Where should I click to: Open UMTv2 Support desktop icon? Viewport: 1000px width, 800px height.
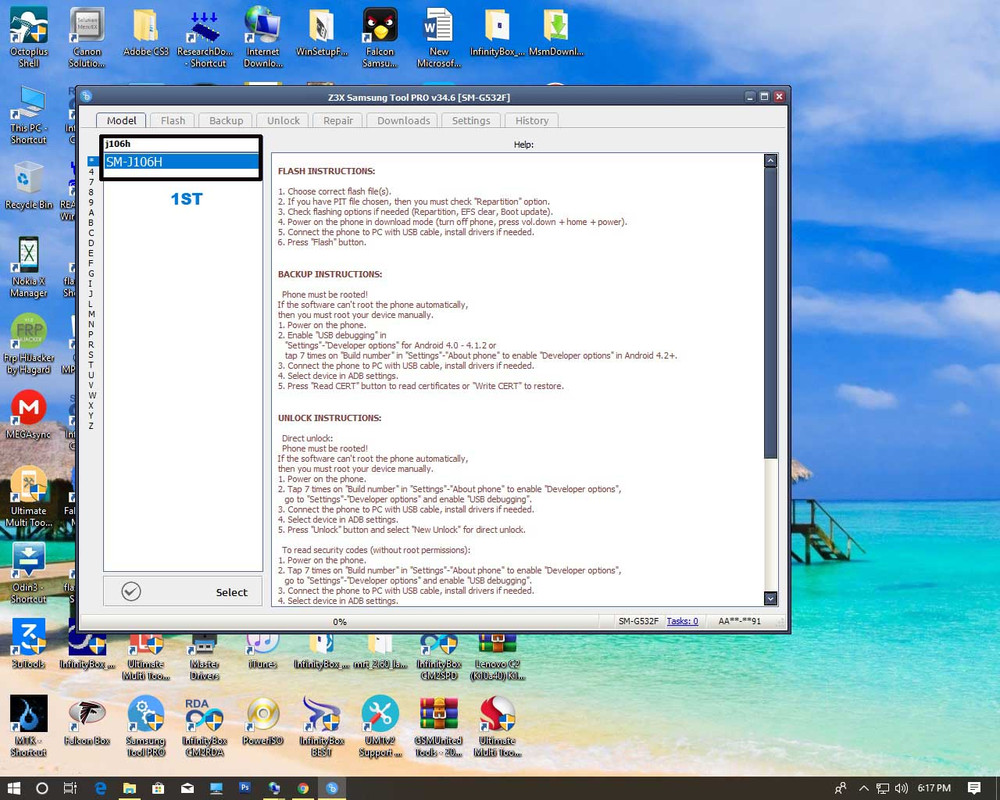coord(380,726)
